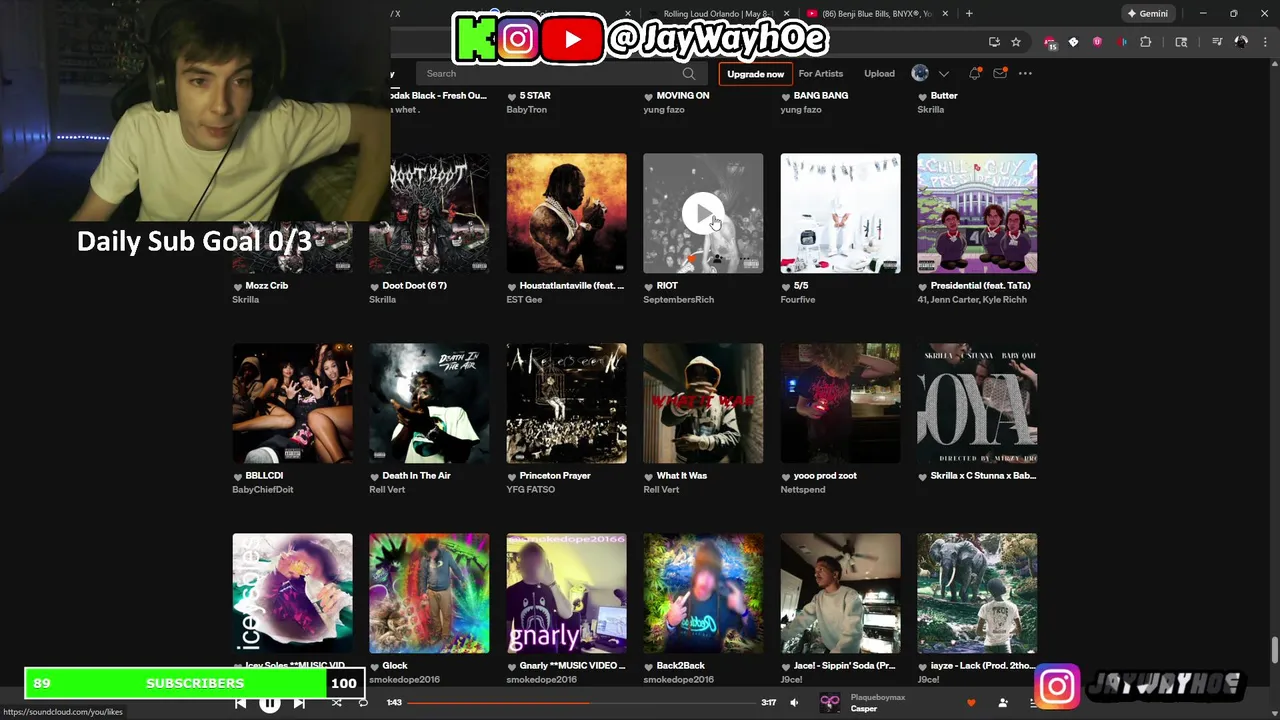This screenshot has height=720, width=1280.
Task: Open the notifications bell
Action: pos(974,73)
